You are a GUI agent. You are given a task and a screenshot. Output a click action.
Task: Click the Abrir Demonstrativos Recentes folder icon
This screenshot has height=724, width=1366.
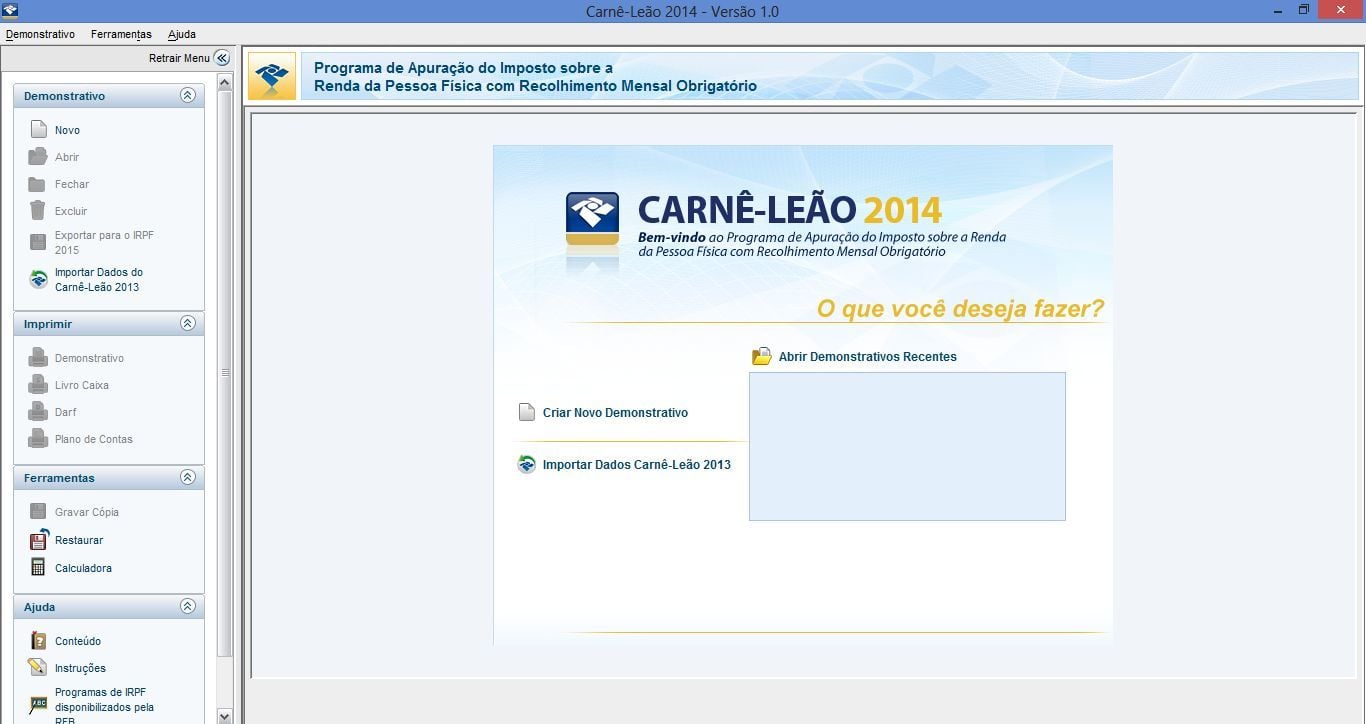point(762,356)
